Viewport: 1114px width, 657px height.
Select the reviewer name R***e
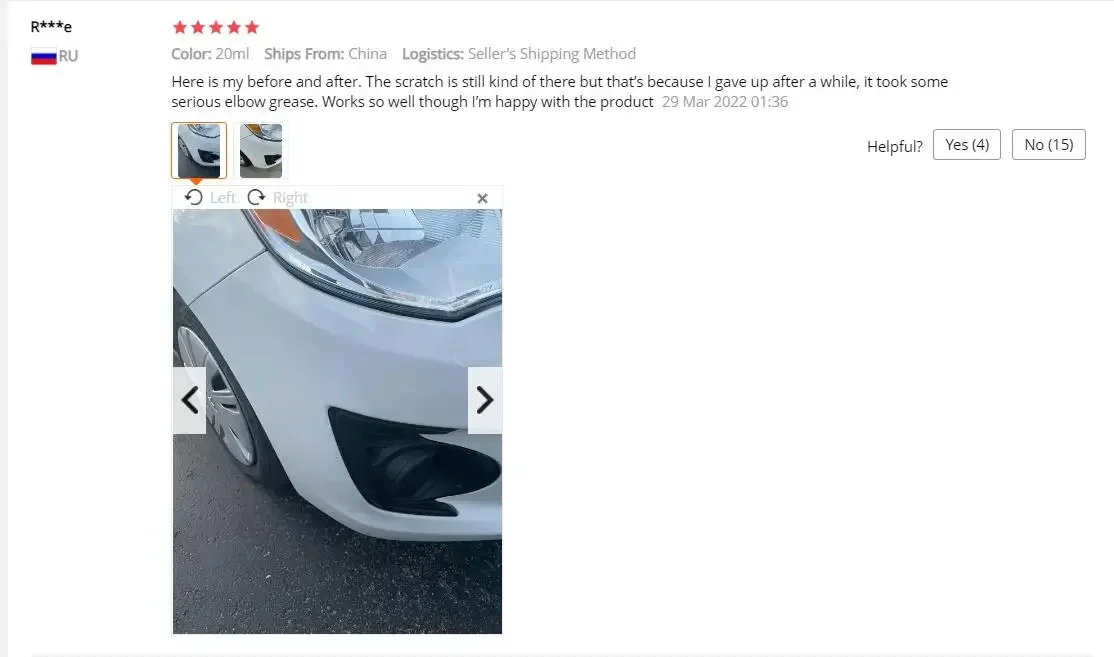tap(51, 27)
